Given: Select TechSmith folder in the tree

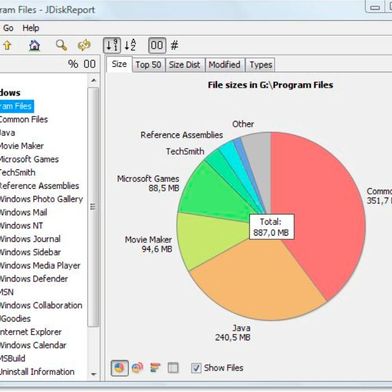Looking at the screenshot, I should [x=17, y=173].
